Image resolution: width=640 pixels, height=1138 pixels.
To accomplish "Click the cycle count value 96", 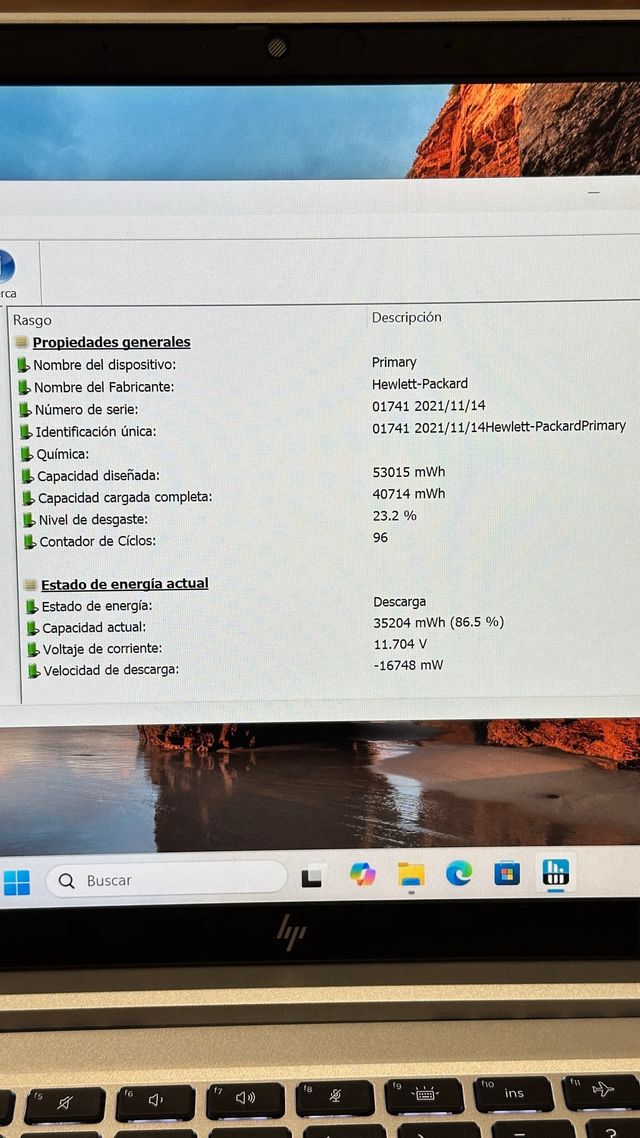I will point(380,538).
